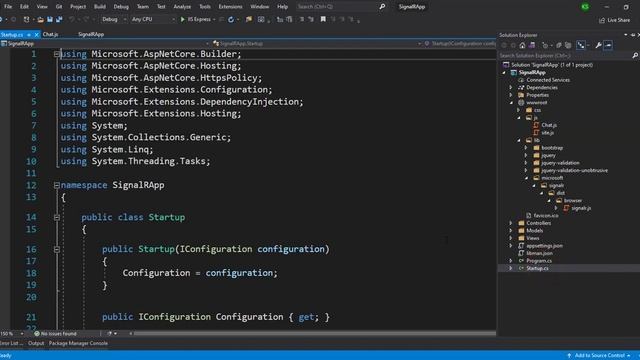Click the Open File folder icon

tap(40, 19)
